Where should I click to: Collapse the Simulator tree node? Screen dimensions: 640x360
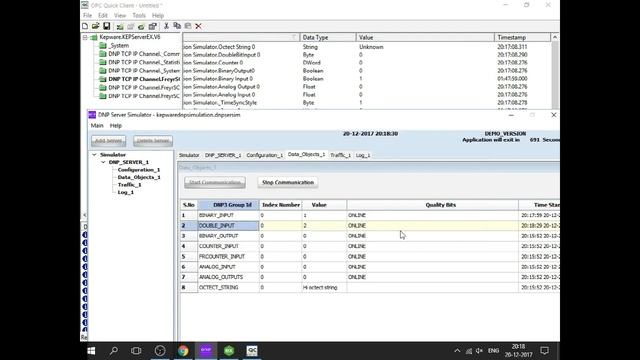pos(94,155)
